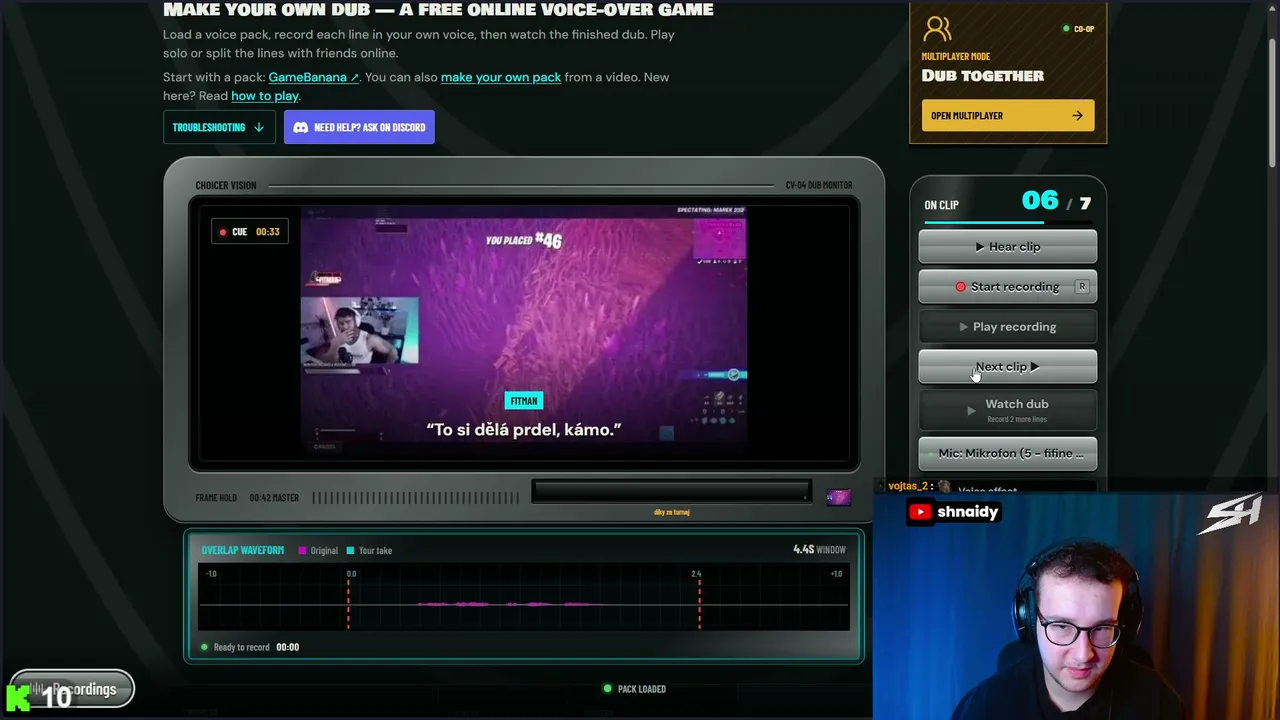Click the multiplayer people icon
This screenshot has width=1280, height=720.
click(x=937, y=28)
